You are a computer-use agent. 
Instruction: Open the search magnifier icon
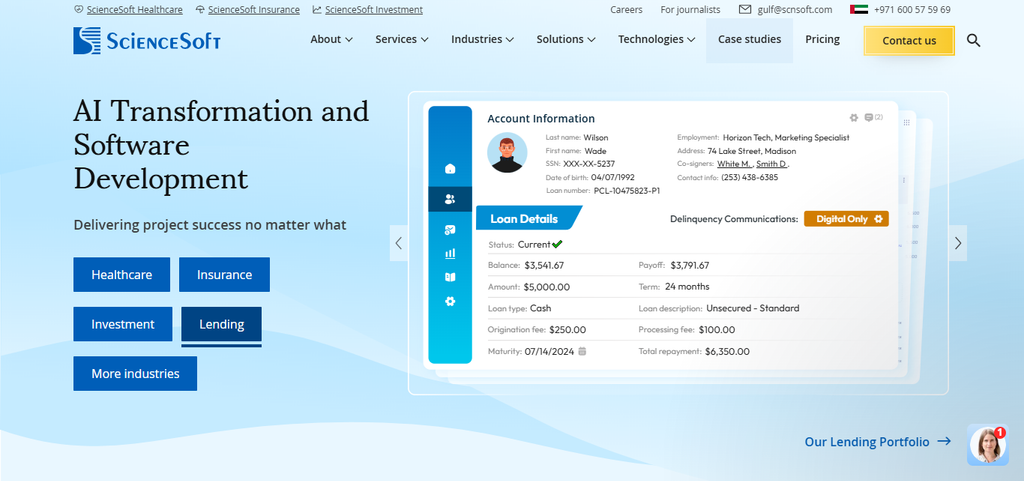coord(973,40)
